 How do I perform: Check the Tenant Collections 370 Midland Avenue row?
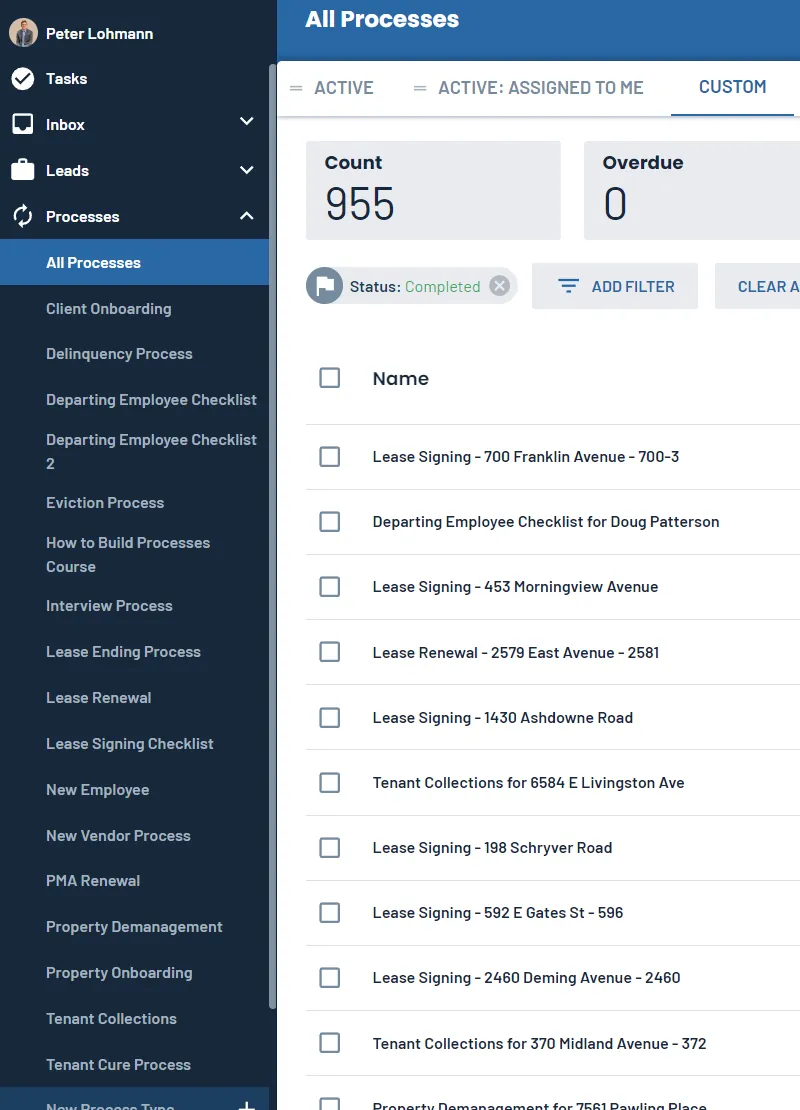point(329,1043)
